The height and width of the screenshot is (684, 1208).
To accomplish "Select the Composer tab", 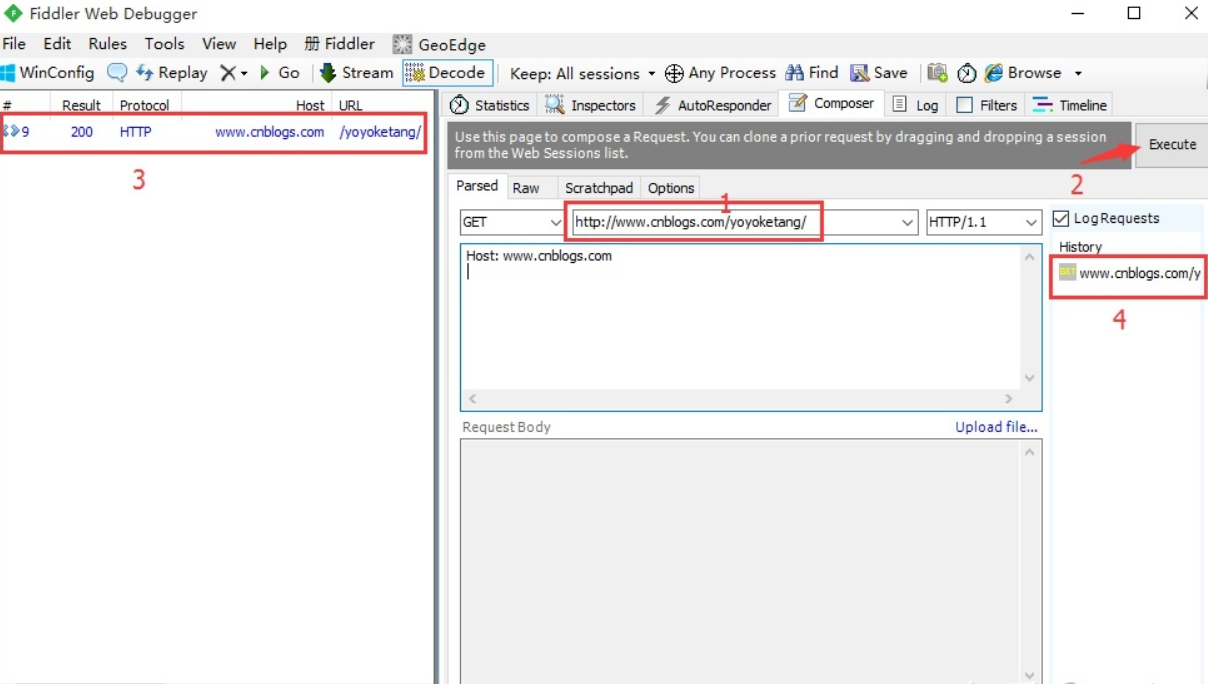I will (832, 103).
